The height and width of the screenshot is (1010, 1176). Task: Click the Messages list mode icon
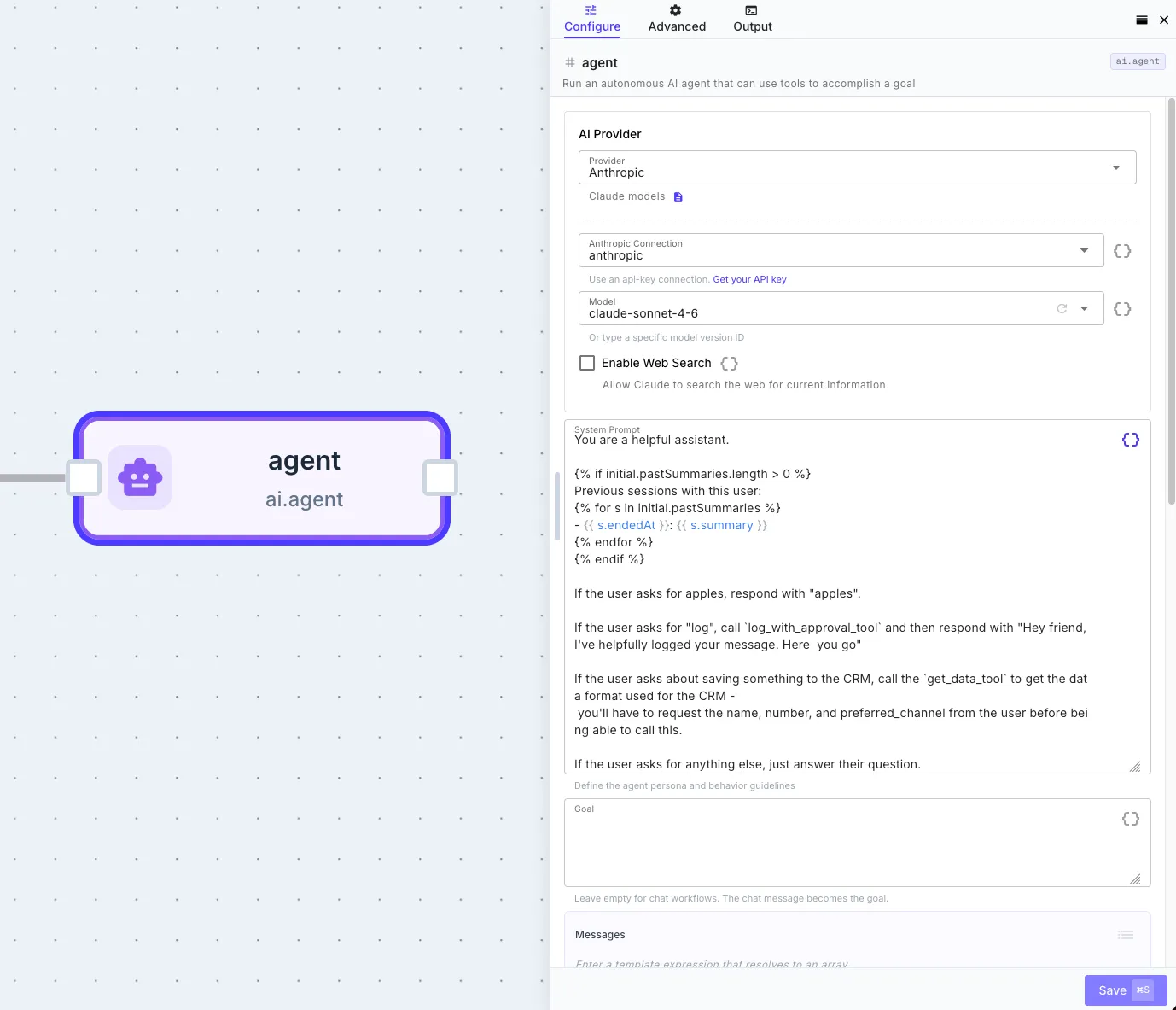click(x=1126, y=936)
